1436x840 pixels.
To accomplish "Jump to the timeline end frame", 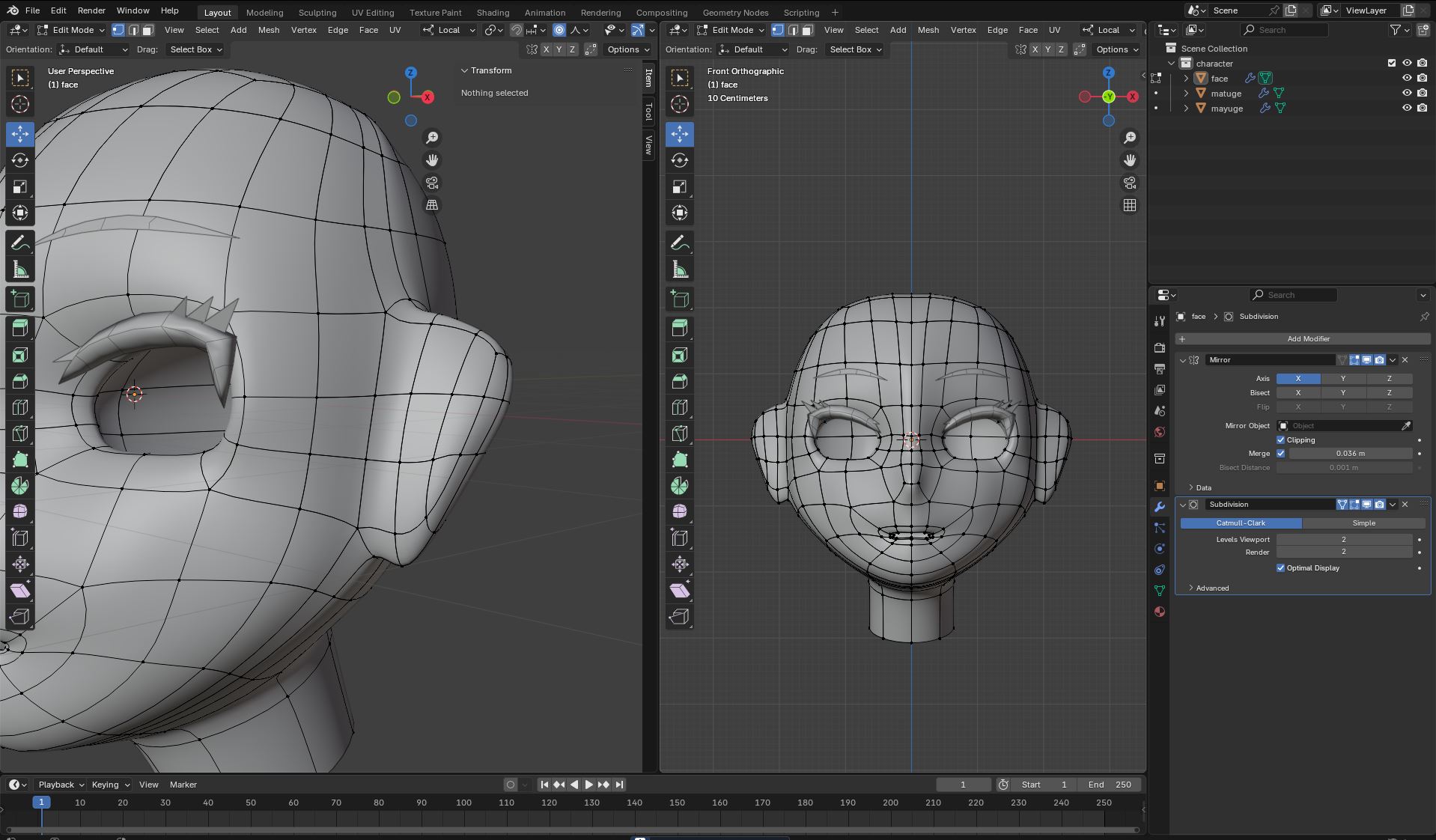I will [619, 785].
